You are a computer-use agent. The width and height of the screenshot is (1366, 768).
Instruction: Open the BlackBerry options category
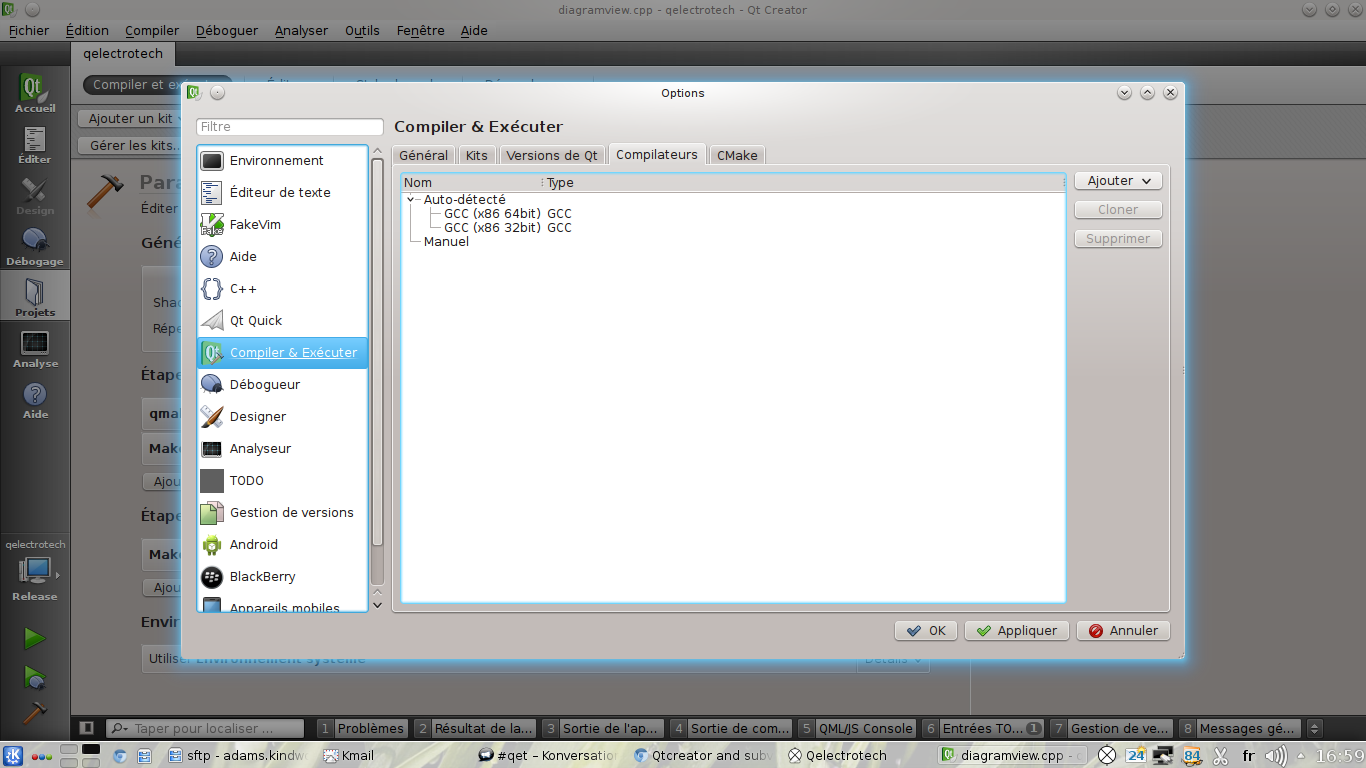(x=283, y=576)
